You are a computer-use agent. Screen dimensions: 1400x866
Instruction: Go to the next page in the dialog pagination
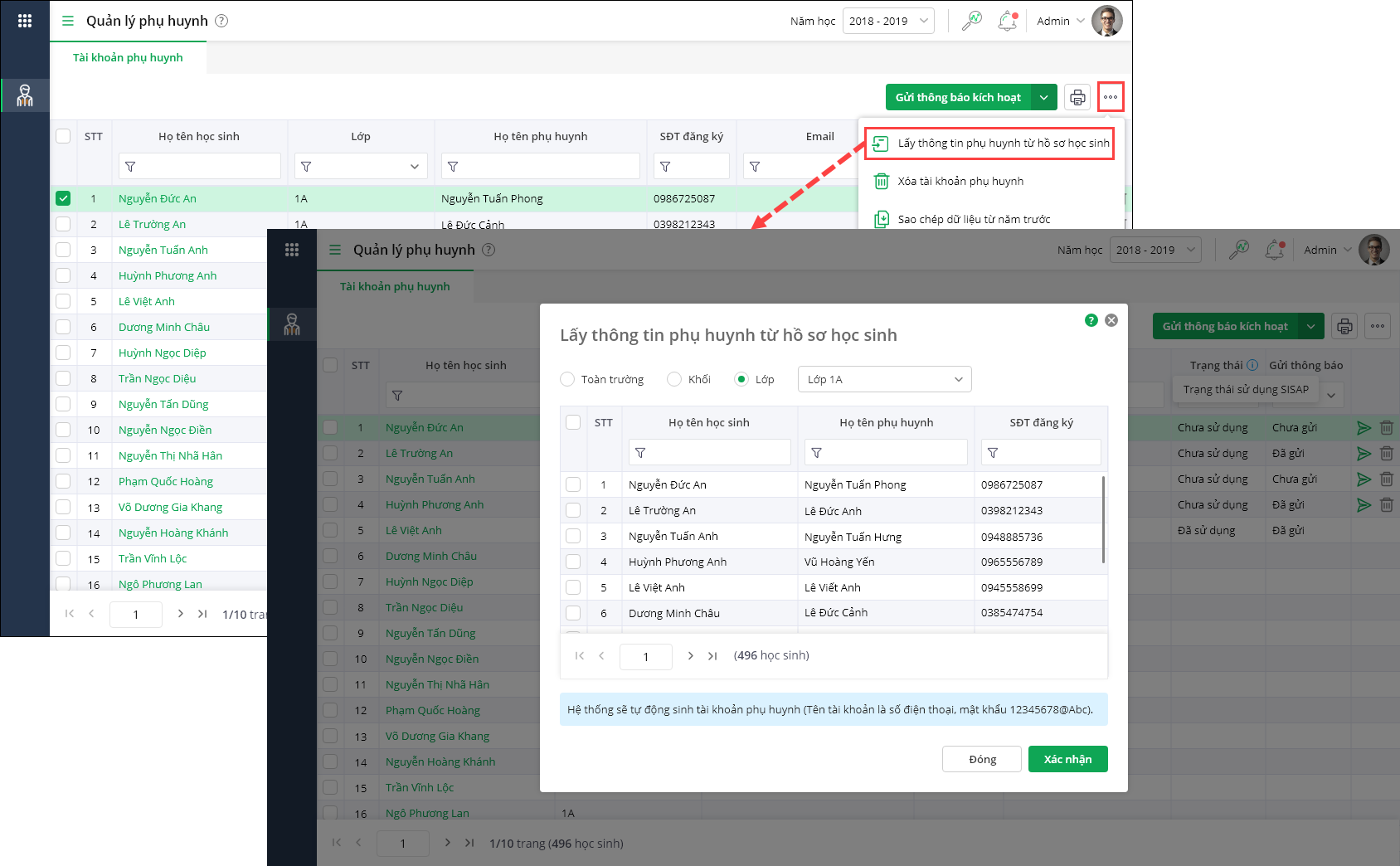point(691,655)
